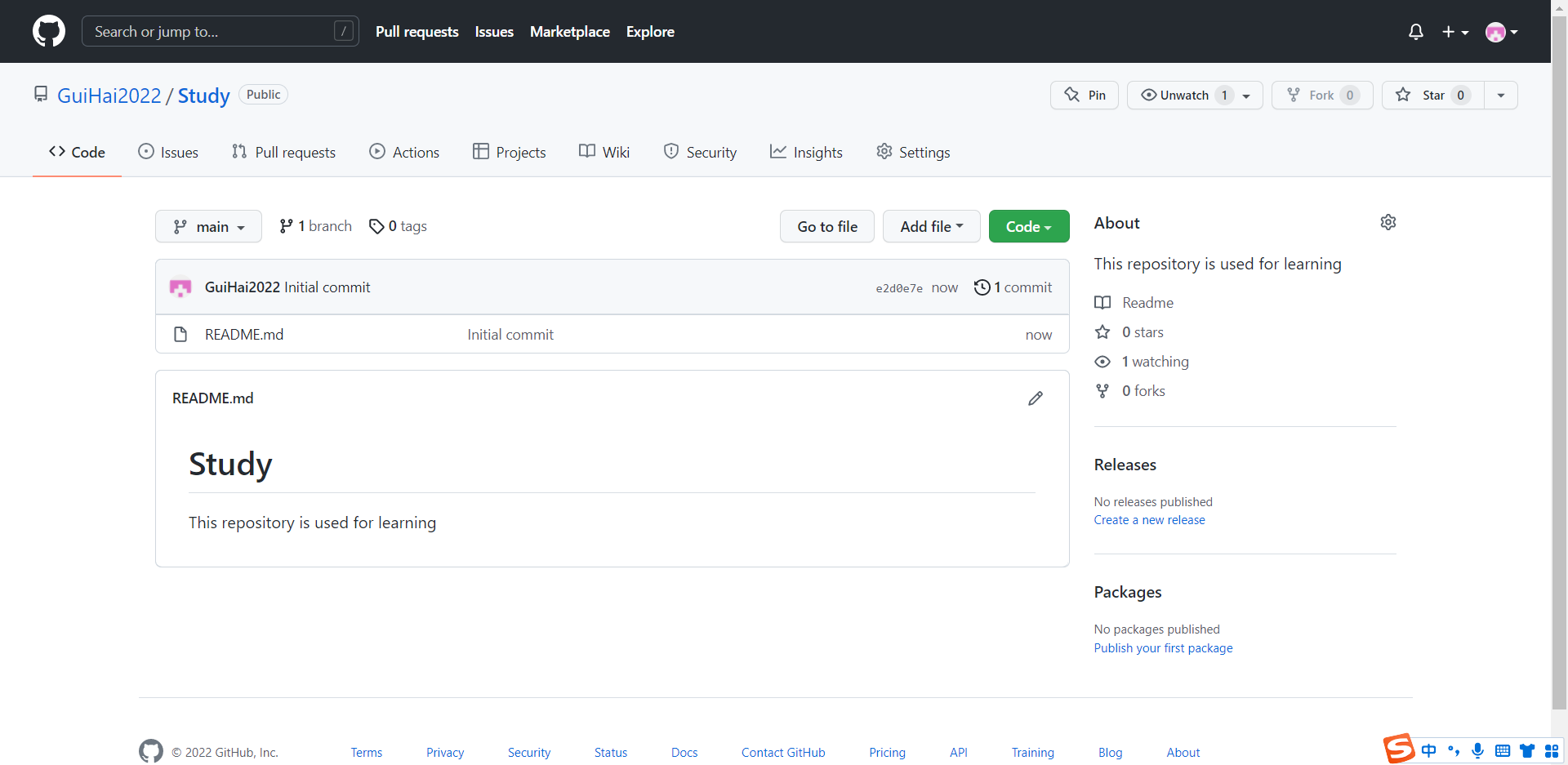
Task: Open Contact GitHub footer link
Action: point(783,753)
